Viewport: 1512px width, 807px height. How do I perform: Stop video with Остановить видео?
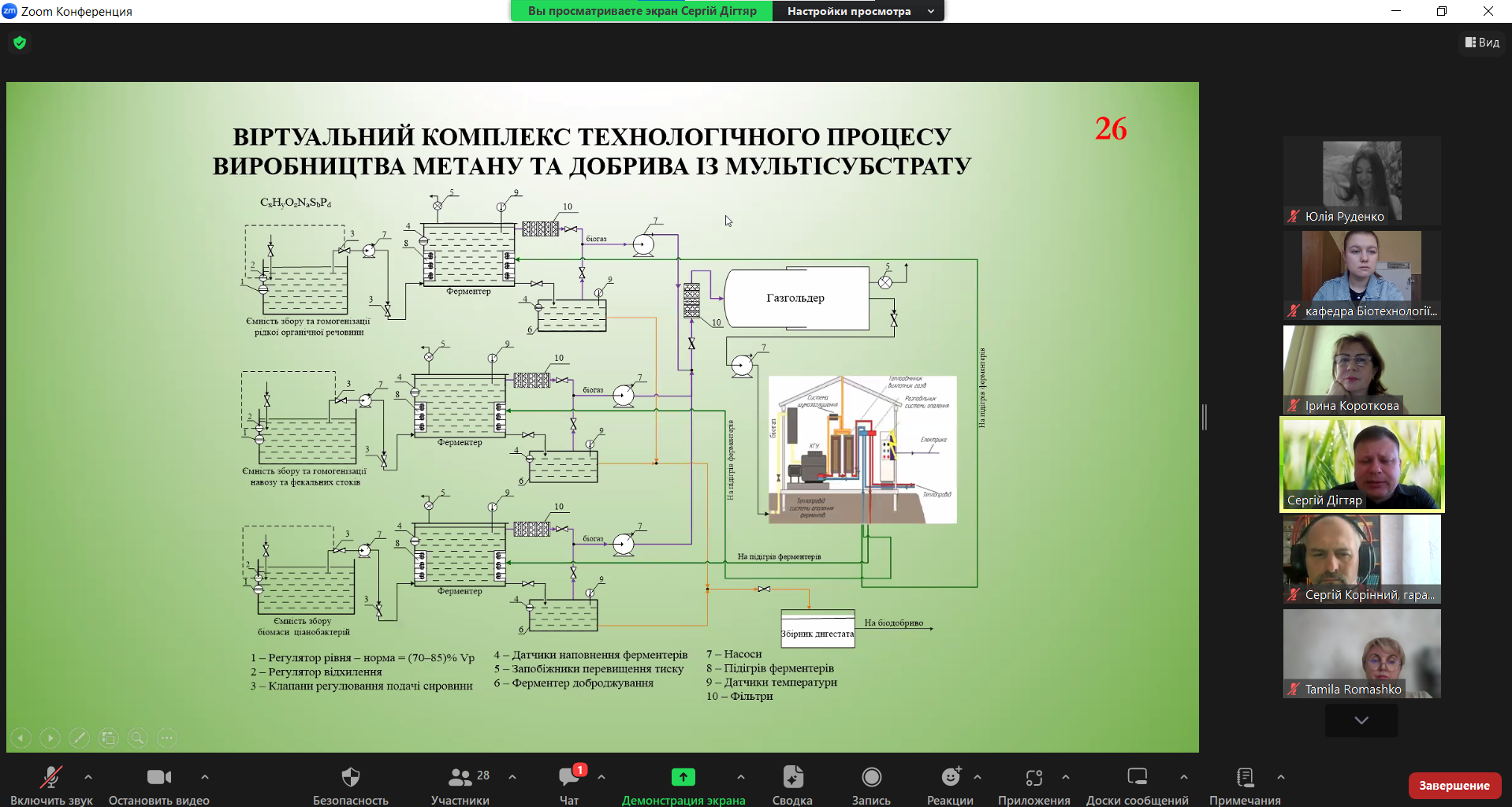(159, 785)
